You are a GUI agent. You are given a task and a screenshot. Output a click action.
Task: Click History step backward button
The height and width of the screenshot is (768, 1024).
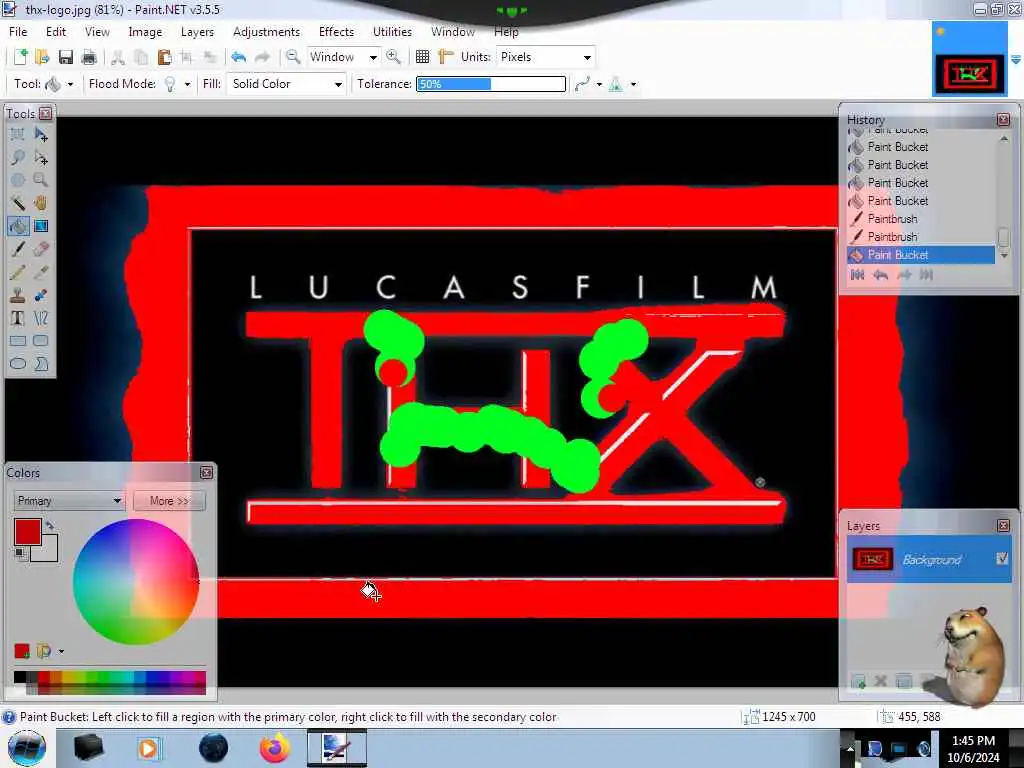pyautogui.click(x=880, y=275)
